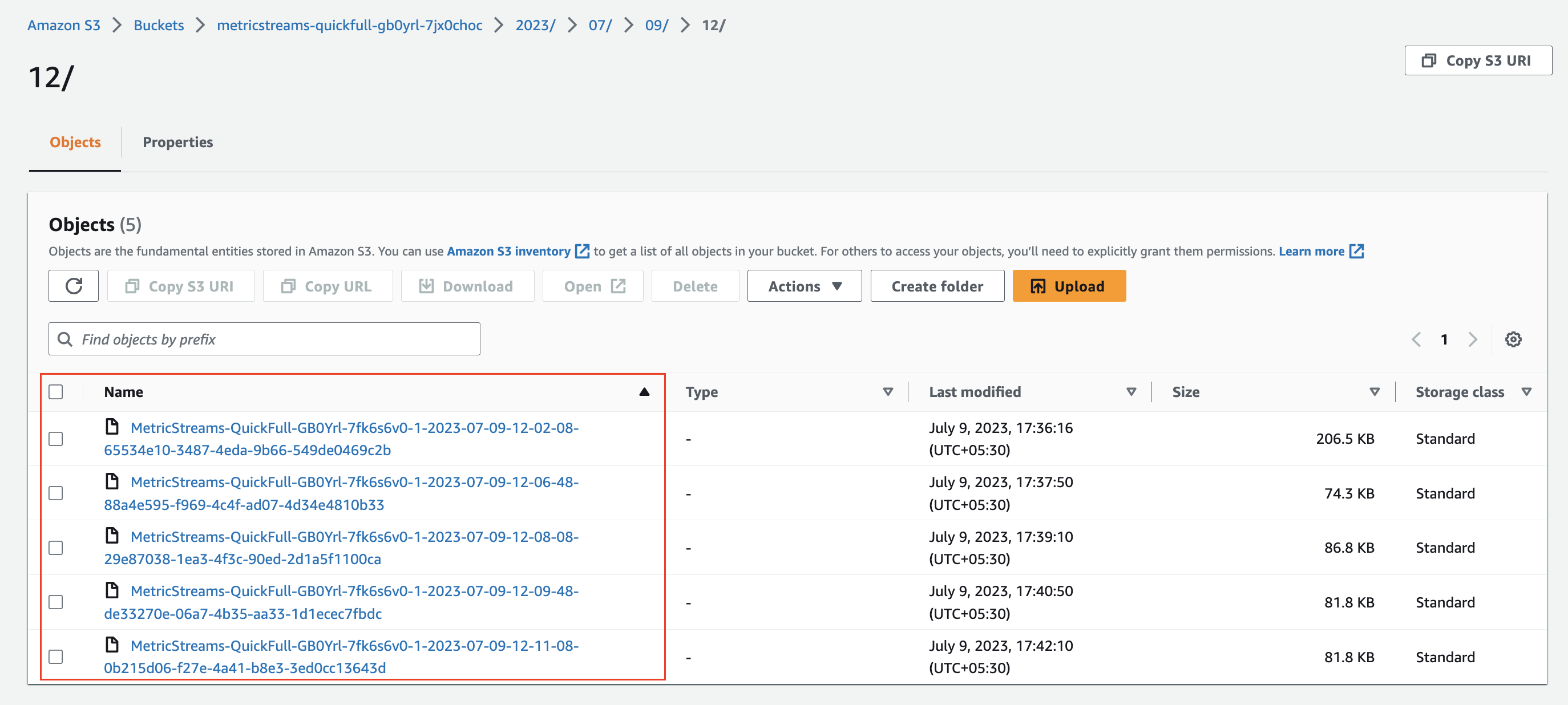Select the checkbox of the last listed object

point(55,657)
